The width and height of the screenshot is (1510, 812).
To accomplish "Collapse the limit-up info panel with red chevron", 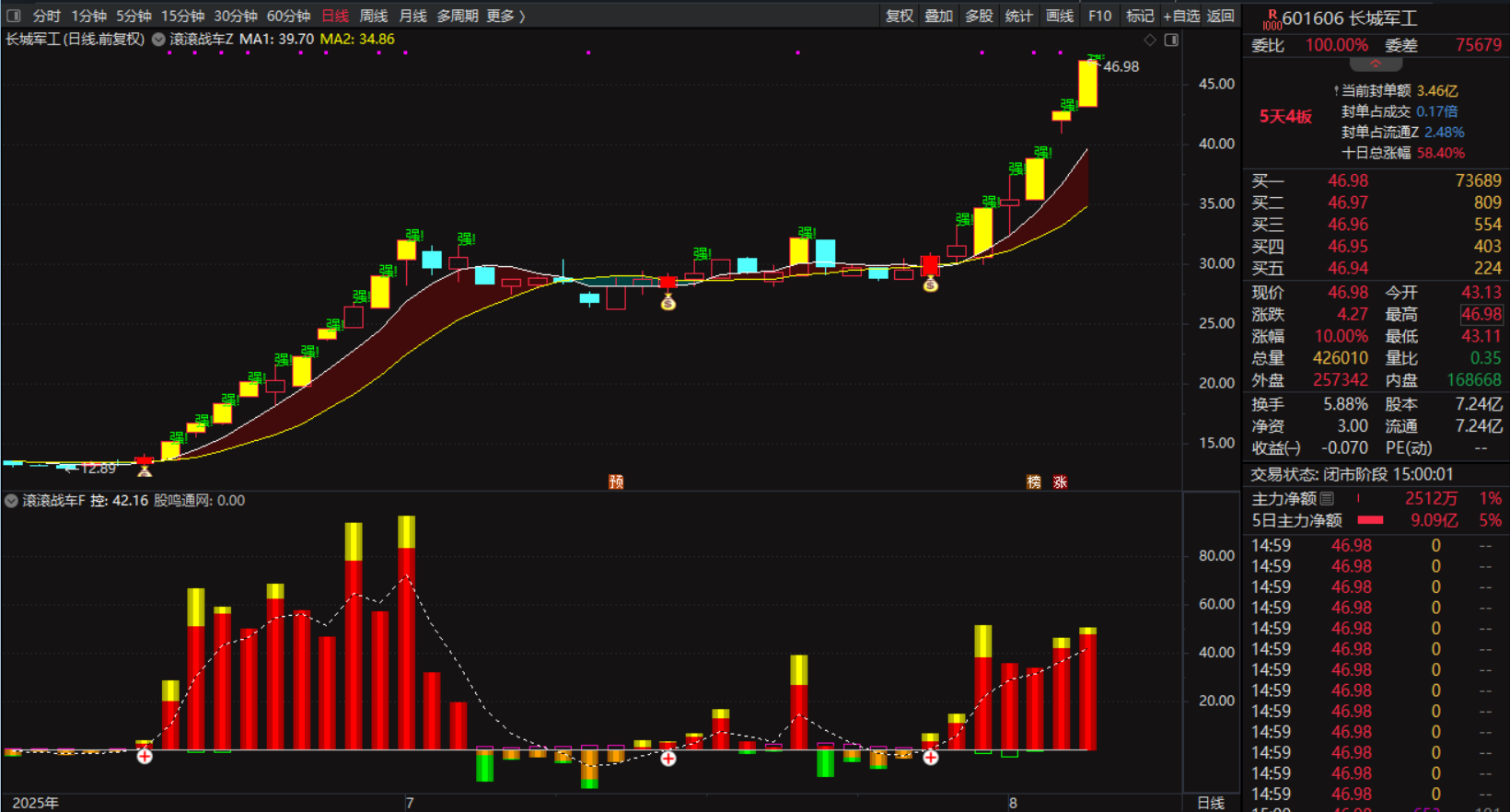I will coord(1376,64).
